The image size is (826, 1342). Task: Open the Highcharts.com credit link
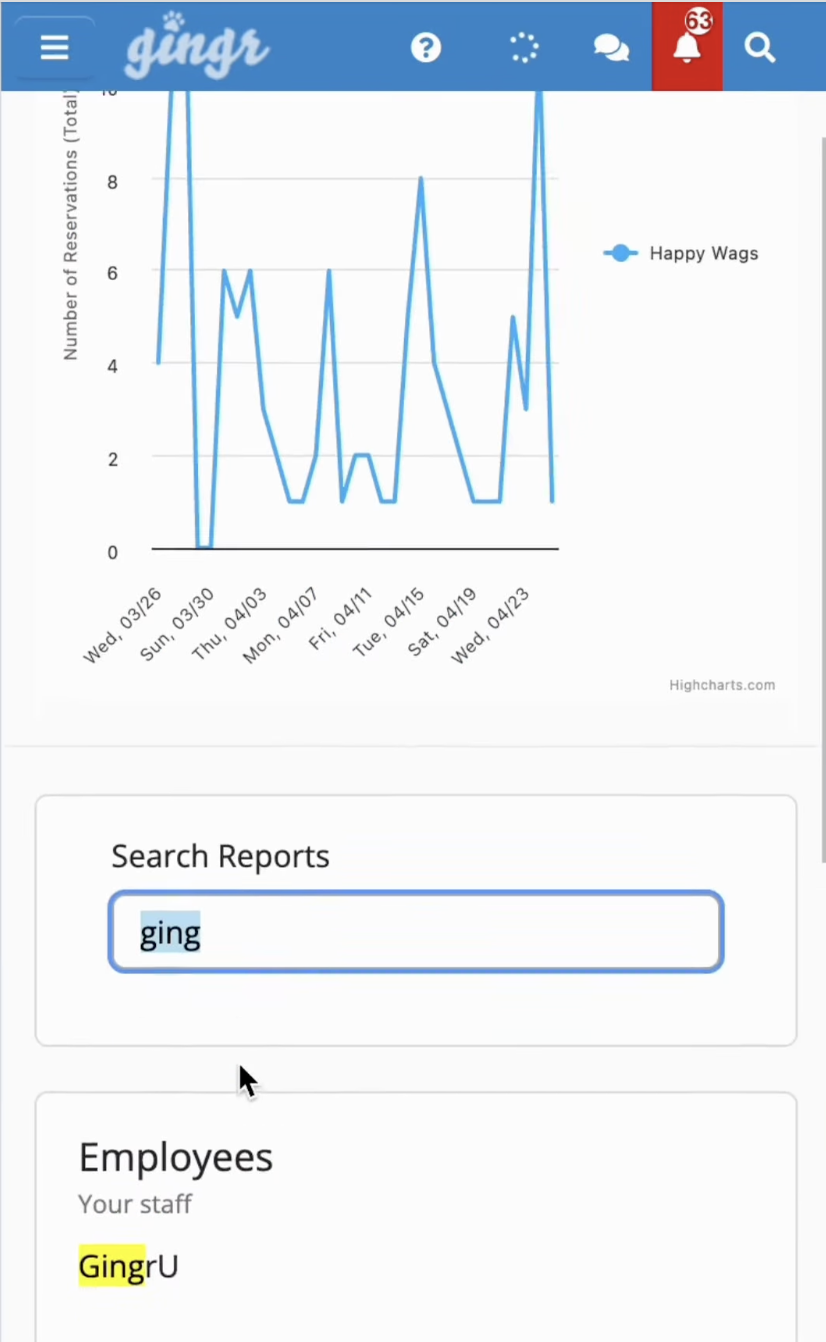click(722, 685)
